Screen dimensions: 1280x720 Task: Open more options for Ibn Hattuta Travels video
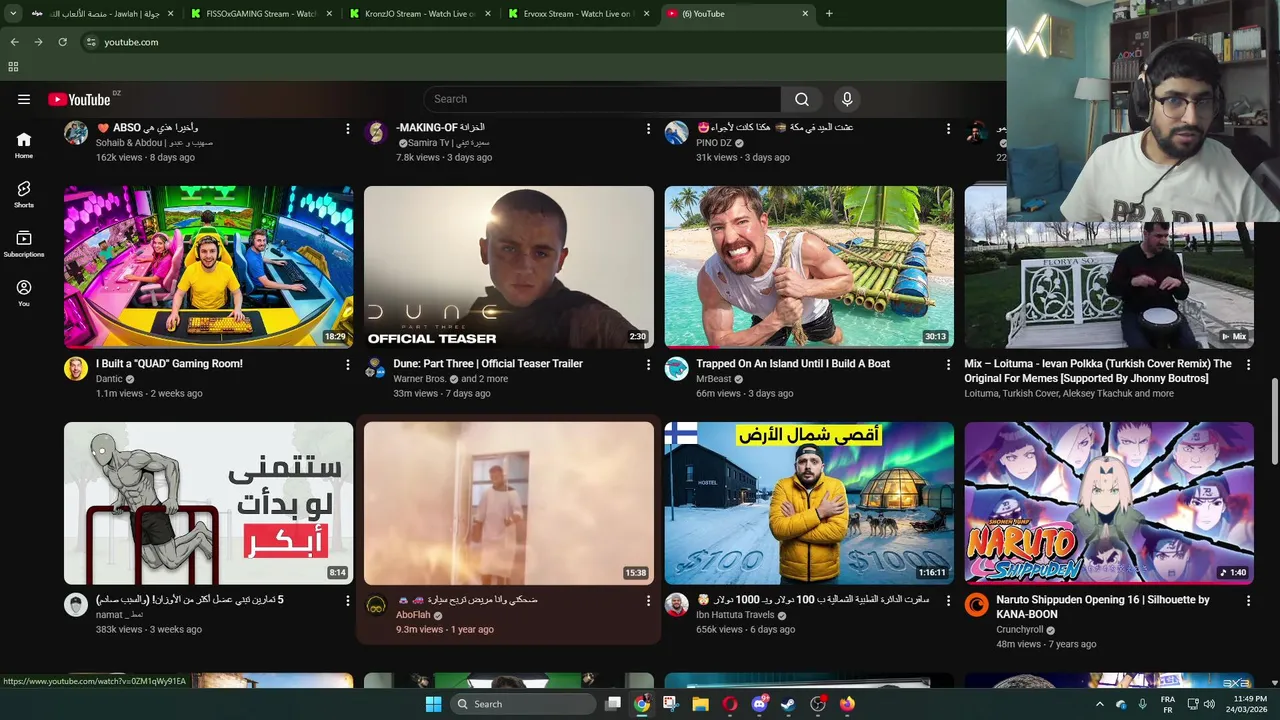(948, 601)
